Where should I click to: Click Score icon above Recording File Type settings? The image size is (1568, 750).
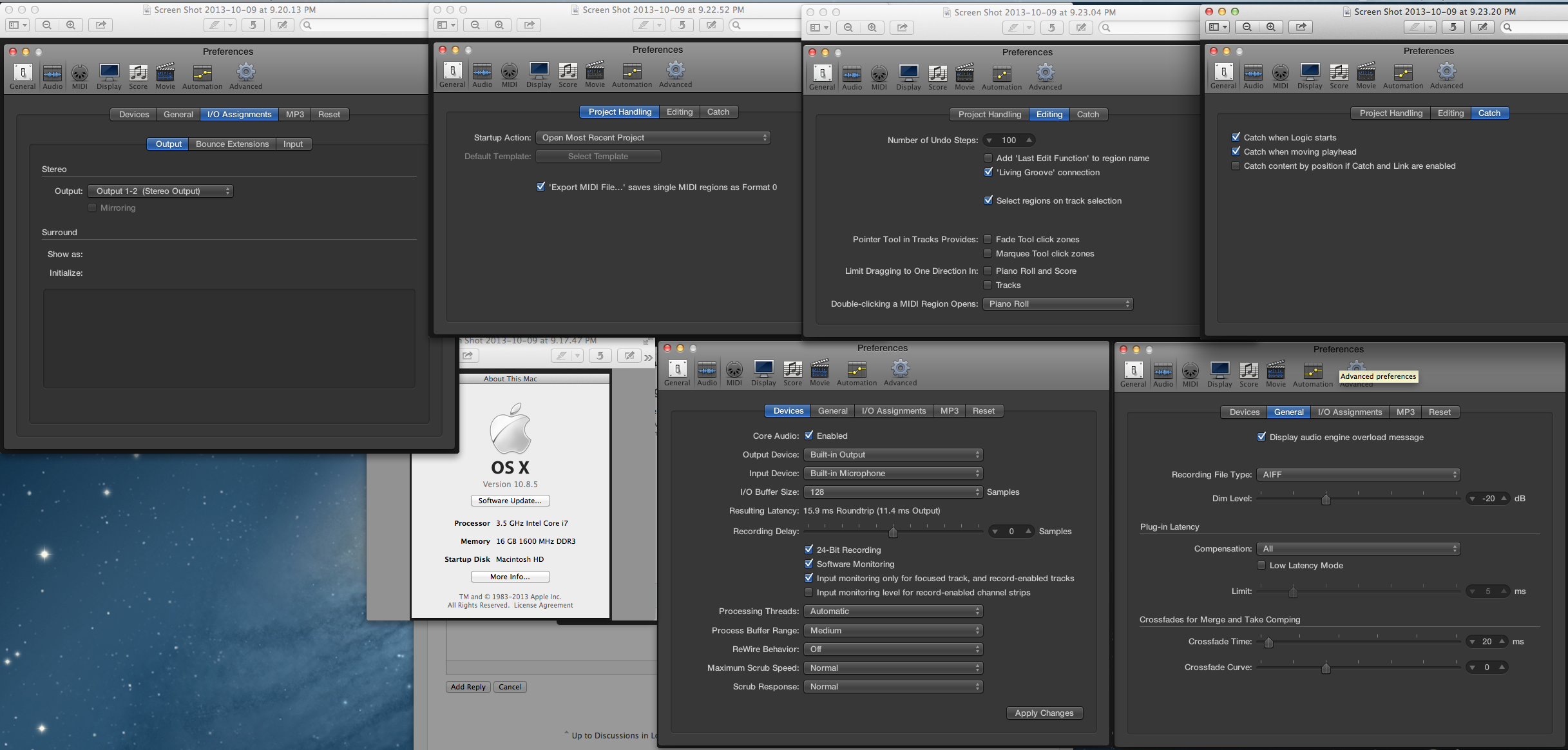[1248, 372]
